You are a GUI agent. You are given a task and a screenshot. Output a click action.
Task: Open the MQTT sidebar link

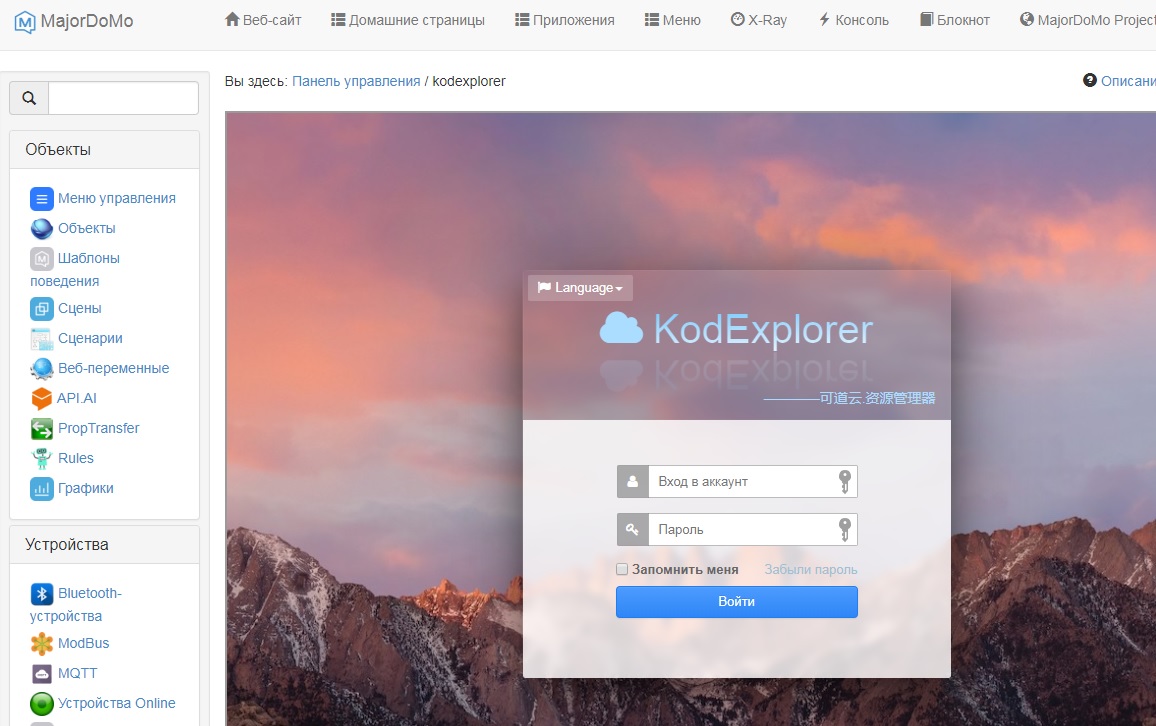77,674
